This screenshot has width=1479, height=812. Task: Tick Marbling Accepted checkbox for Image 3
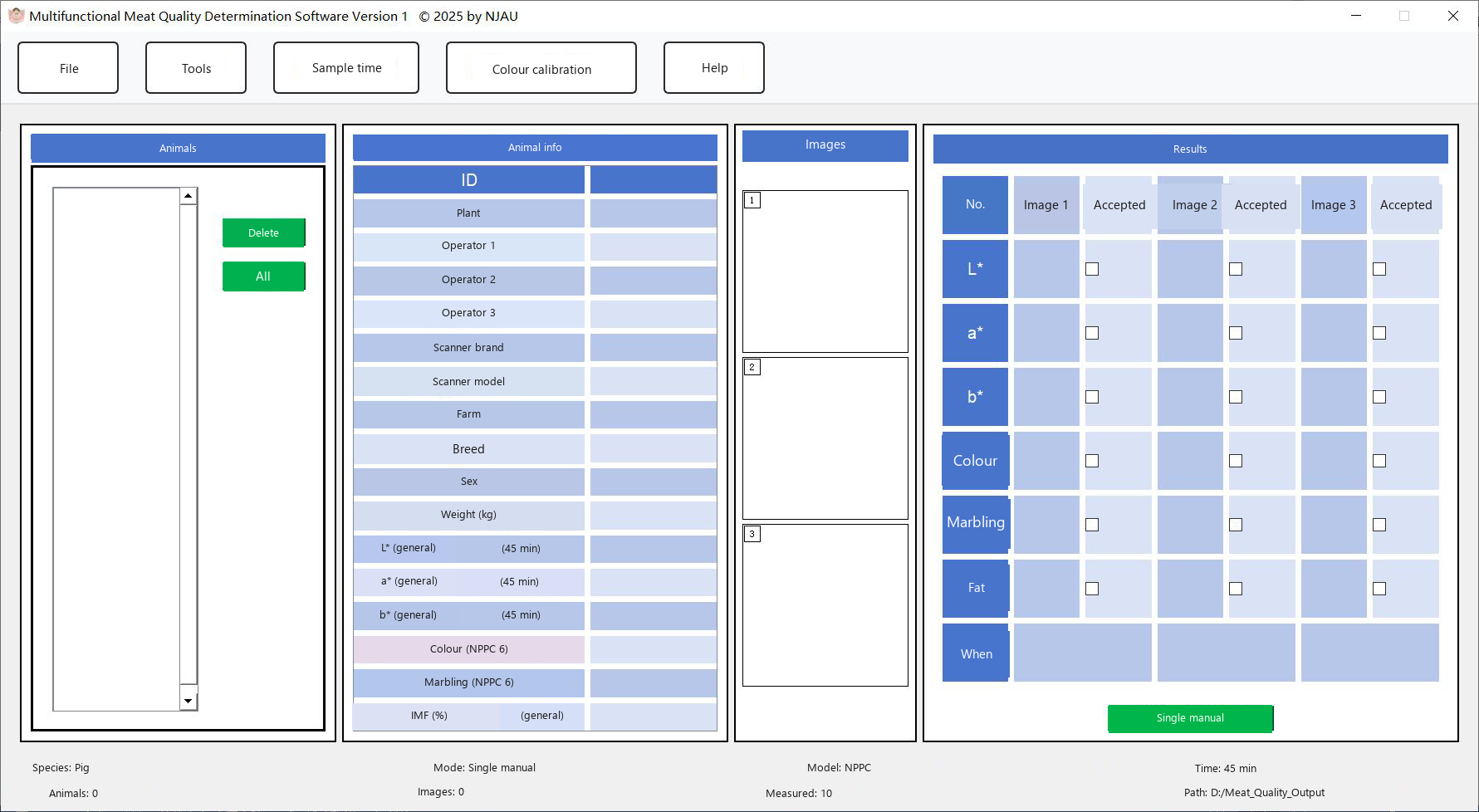pyautogui.click(x=1379, y=525)
